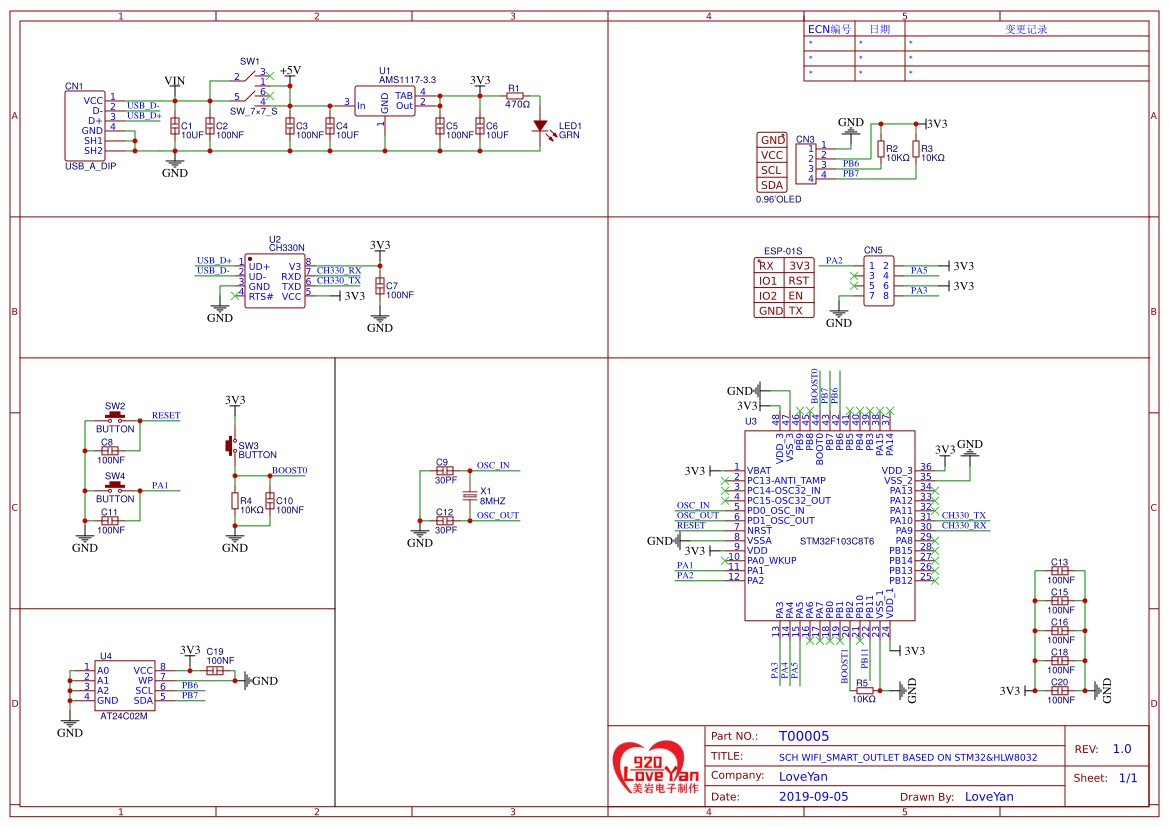Click the SW_7×7_S label
This screenshot has width=1169, height=827.
tap(253, 112)
